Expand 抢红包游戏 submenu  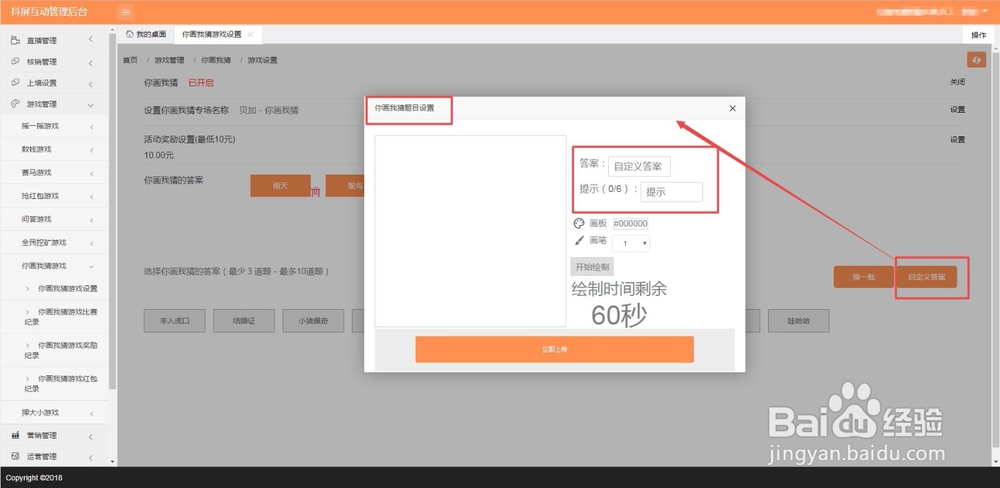pos(91,196)
